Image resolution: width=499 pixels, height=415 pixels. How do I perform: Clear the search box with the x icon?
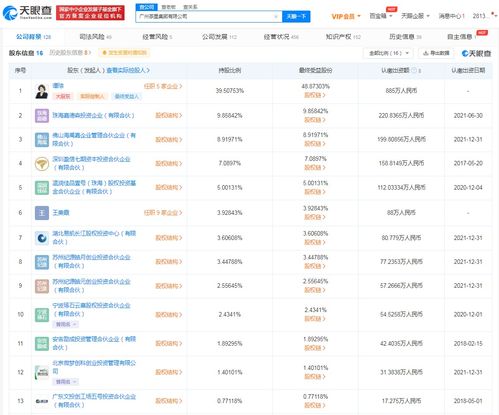pos(276,16)
